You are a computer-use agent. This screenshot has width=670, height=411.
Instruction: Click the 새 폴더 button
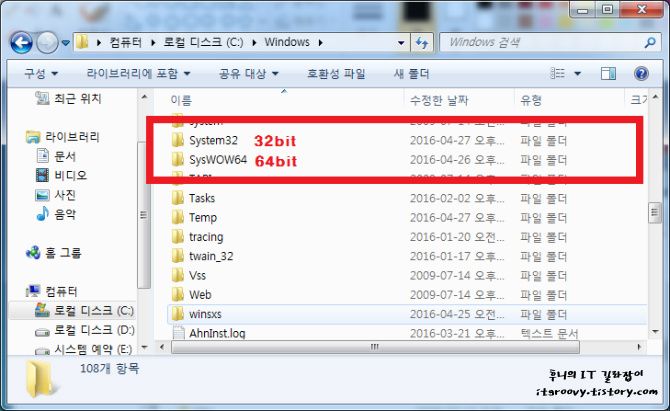click(411, 74)
